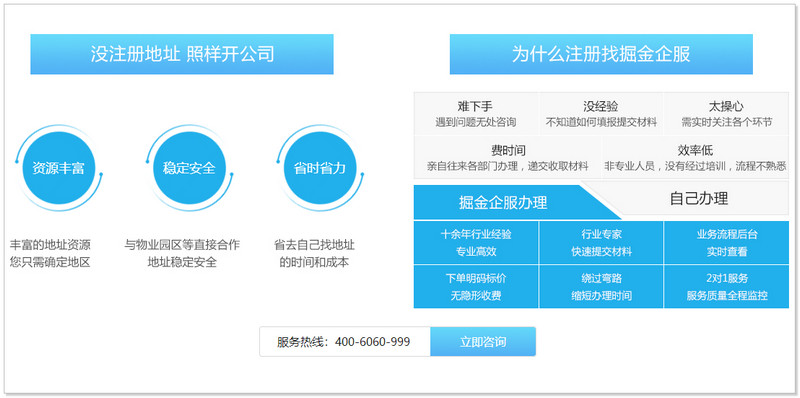The image size is (800, 398).
Task: Click the text 需实时关注各个环节
Action: [x=727, y=122]
